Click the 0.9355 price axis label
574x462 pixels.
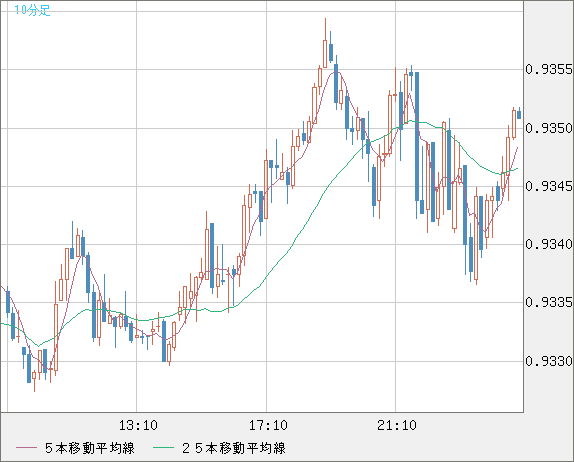[549, 69]
